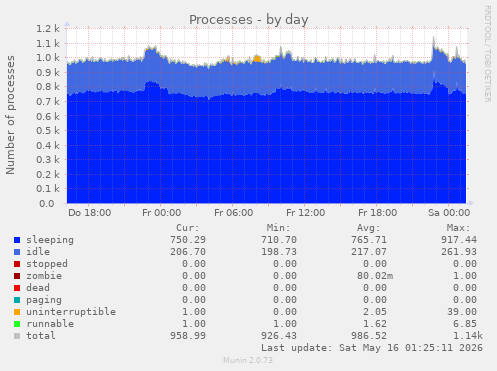Viewport: 497px width, 371px height.
Task: Click the 'dead' legend label
Action: click(x=38, y=288)
